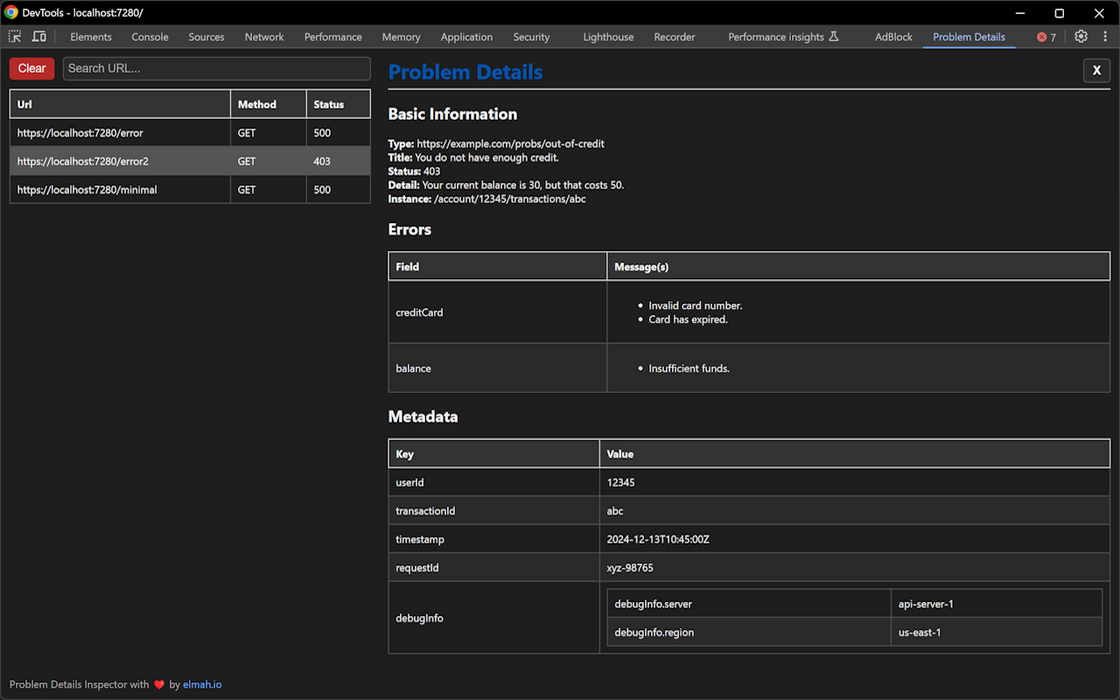The width and height of the screenshot is (1120, 700).
Task: Open the DevTools three-dot customize menu
Action: [x=1105, y=36]
